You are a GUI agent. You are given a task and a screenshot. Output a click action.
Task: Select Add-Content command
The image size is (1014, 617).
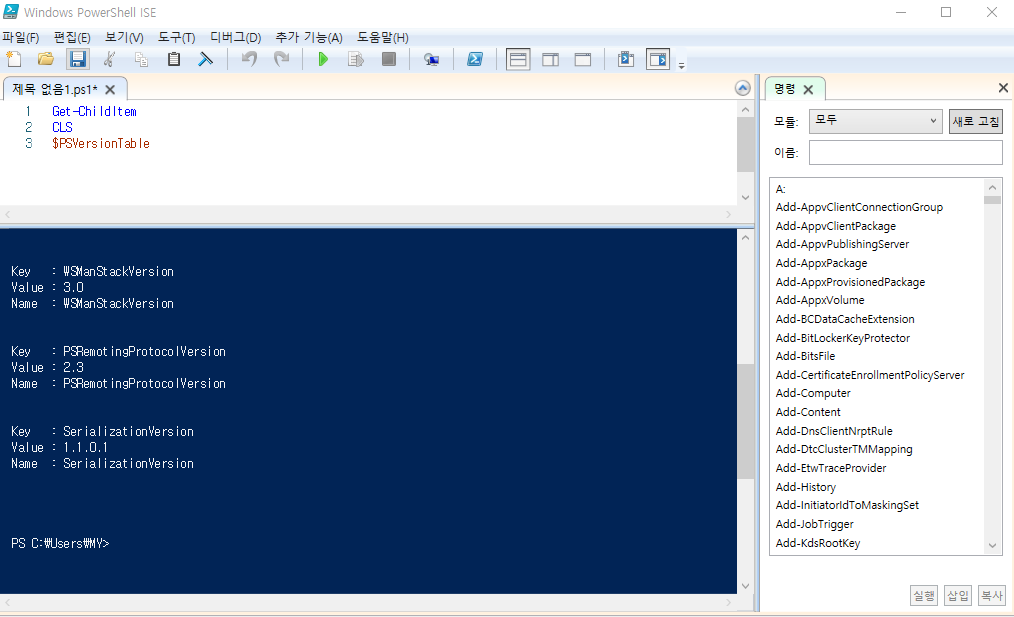808,412
